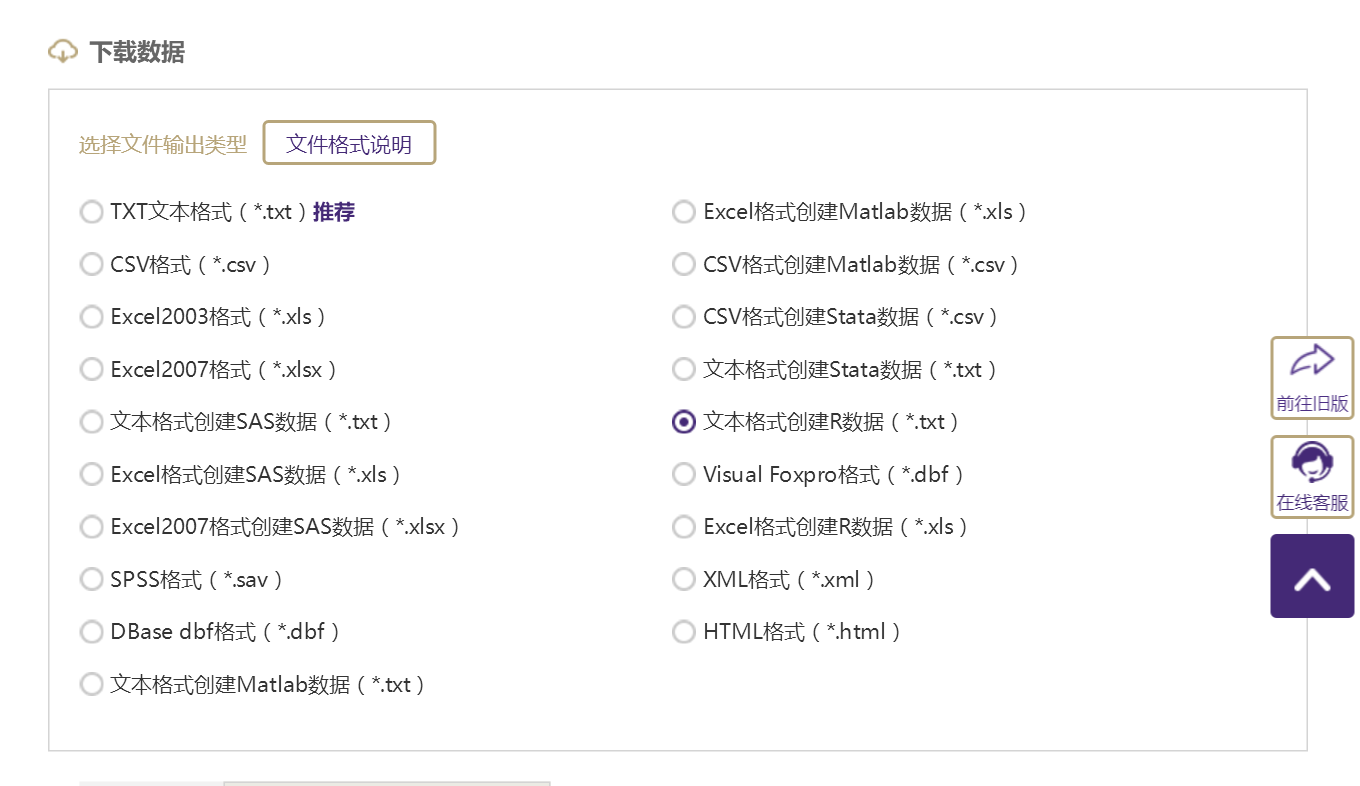Open 在线客服 headset icon
This screenshot has height=786, width=1360.
tap(1312, 462)
